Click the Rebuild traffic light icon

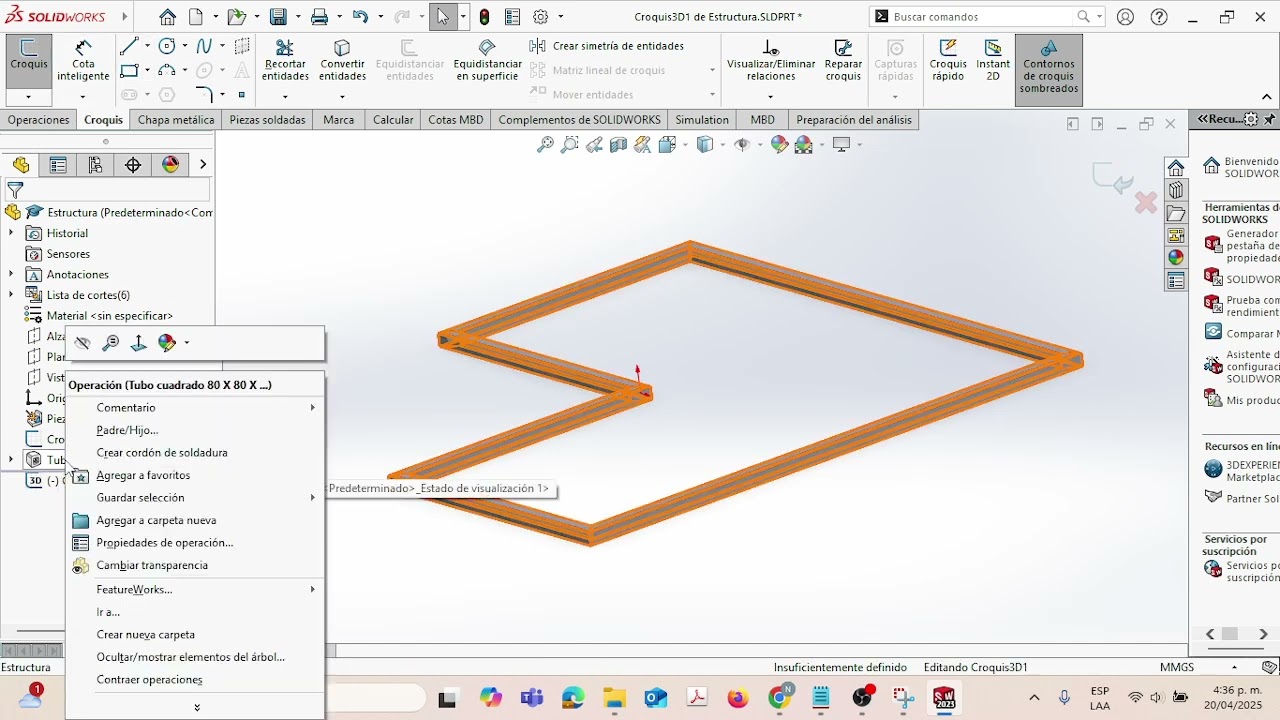click(485, 17)
